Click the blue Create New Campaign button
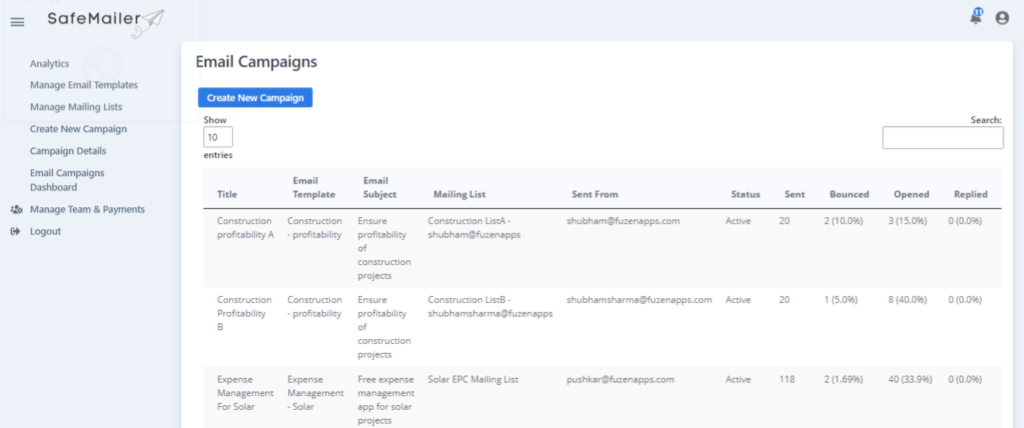The width and height of the screenshot is (1024, 428). click(x=255, y=98)
